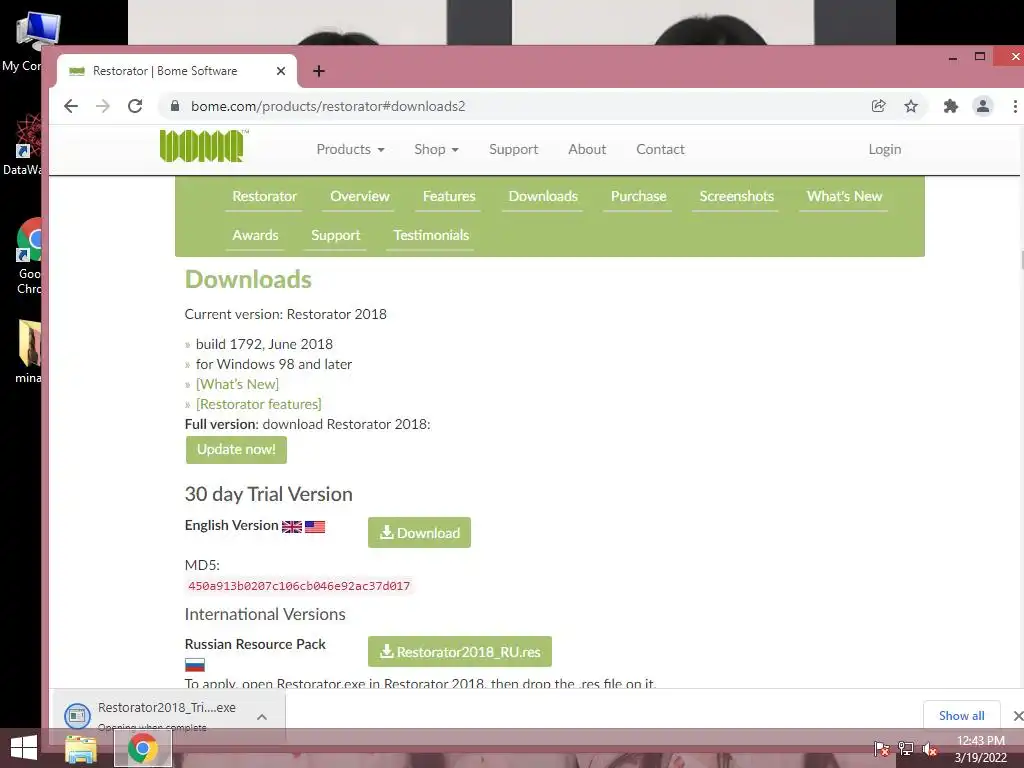
Task: Click the Russian flag icon
Action: coord(195,665)
